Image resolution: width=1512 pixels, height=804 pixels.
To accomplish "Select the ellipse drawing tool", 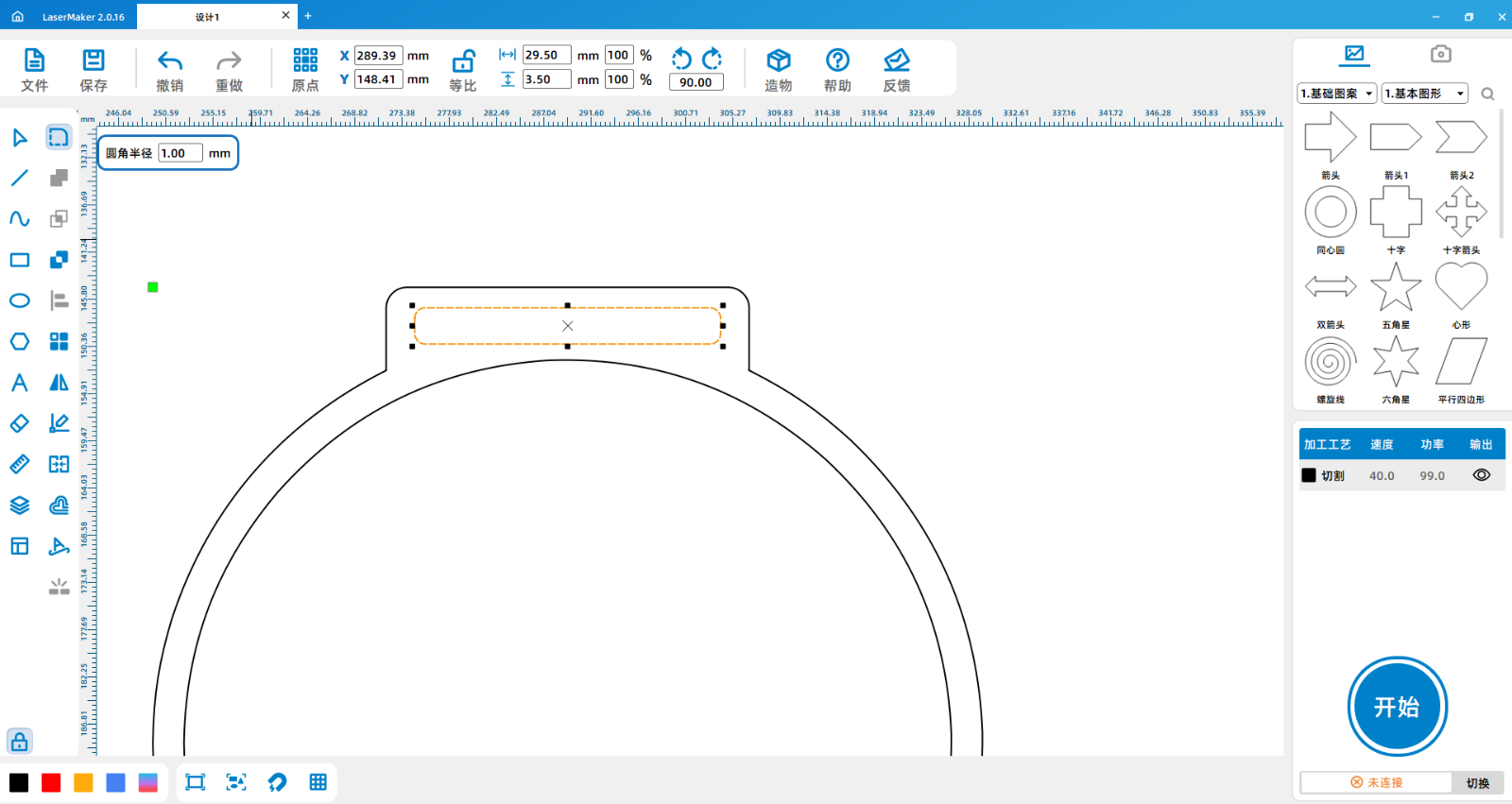I will click(x=20, y=300).
